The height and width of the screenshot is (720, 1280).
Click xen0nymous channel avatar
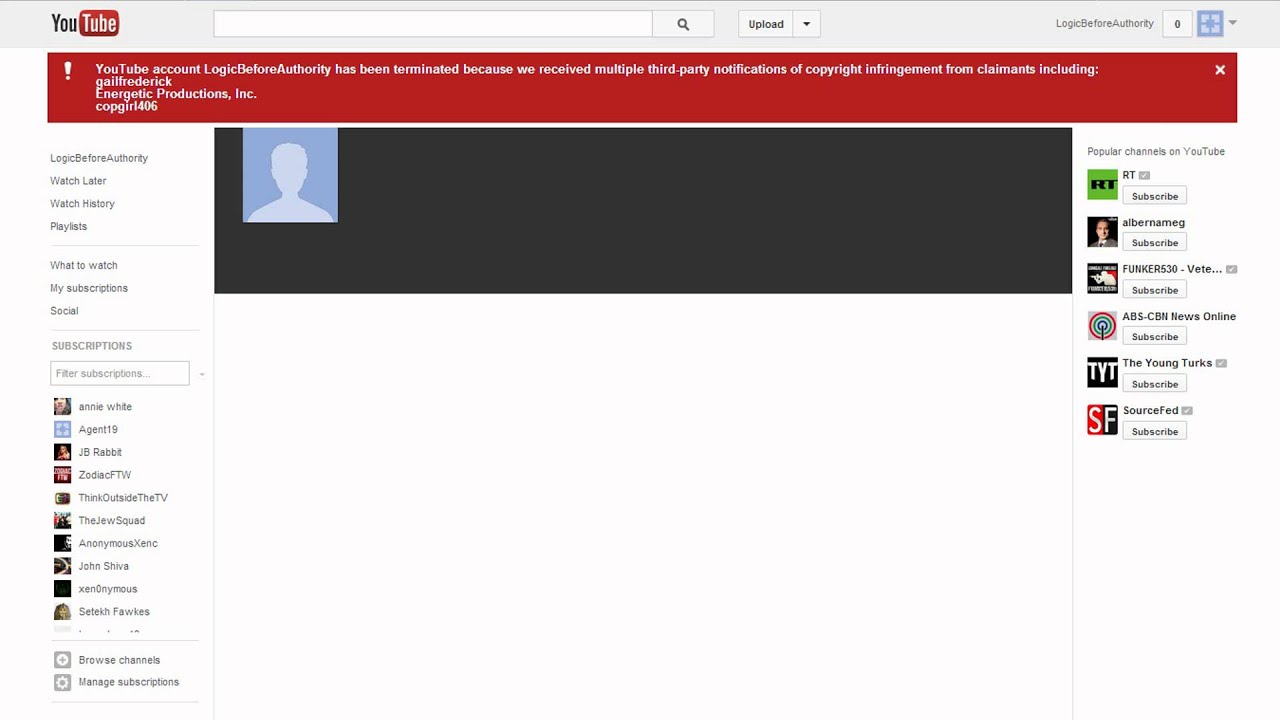tap(62, 589)
